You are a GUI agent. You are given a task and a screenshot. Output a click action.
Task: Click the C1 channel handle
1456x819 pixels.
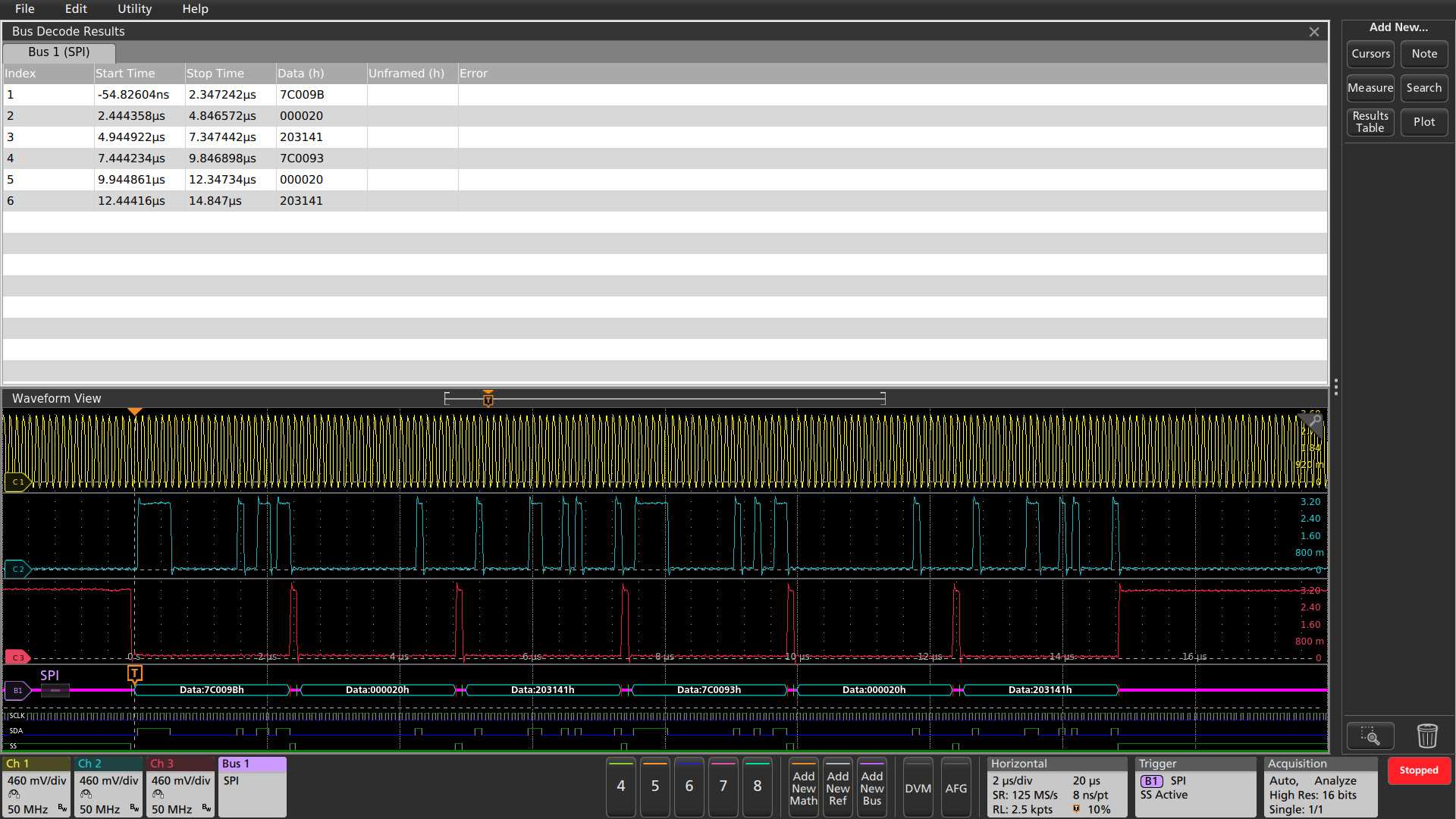coord(17,482)
